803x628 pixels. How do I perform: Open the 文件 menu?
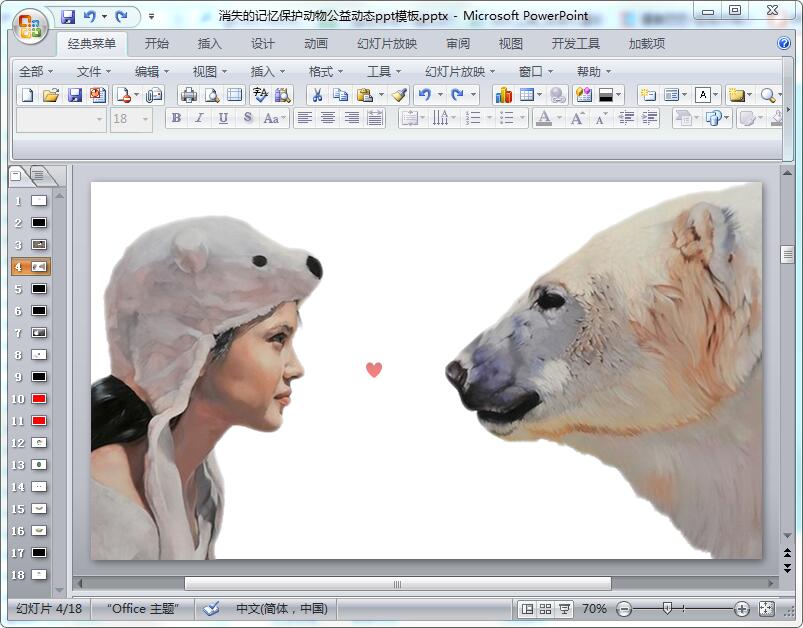pos(93,72)
